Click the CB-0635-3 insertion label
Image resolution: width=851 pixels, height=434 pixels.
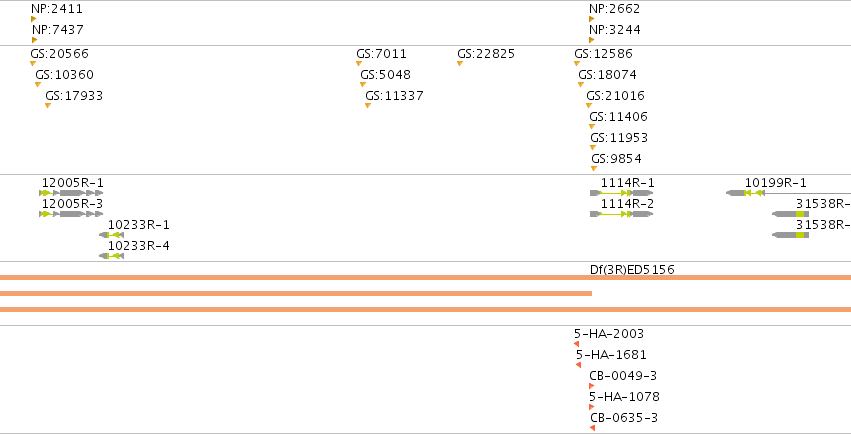click(x=624, y=418)
